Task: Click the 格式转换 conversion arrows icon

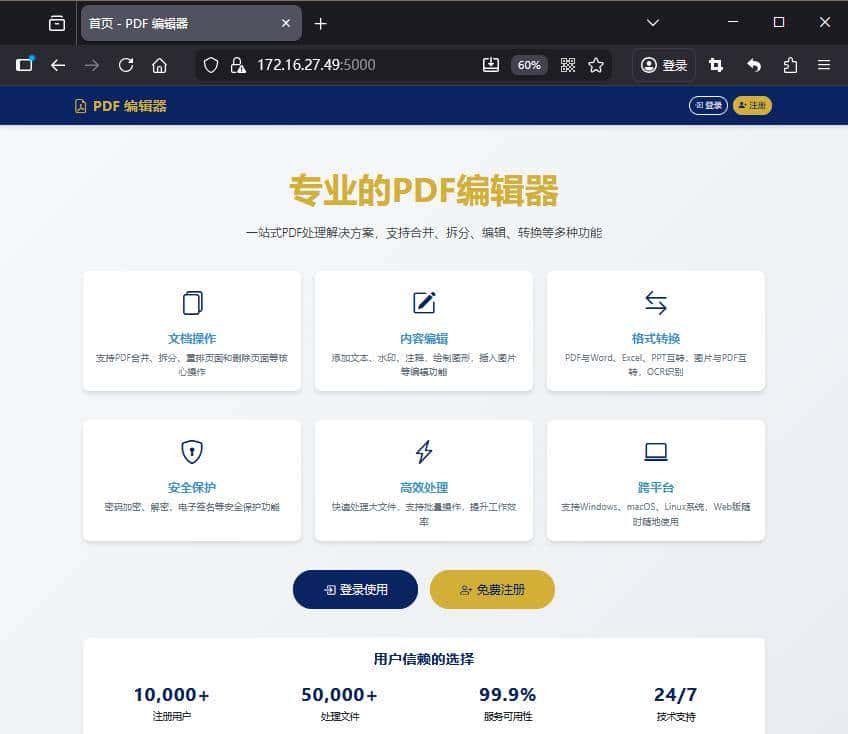Action: 655,300
